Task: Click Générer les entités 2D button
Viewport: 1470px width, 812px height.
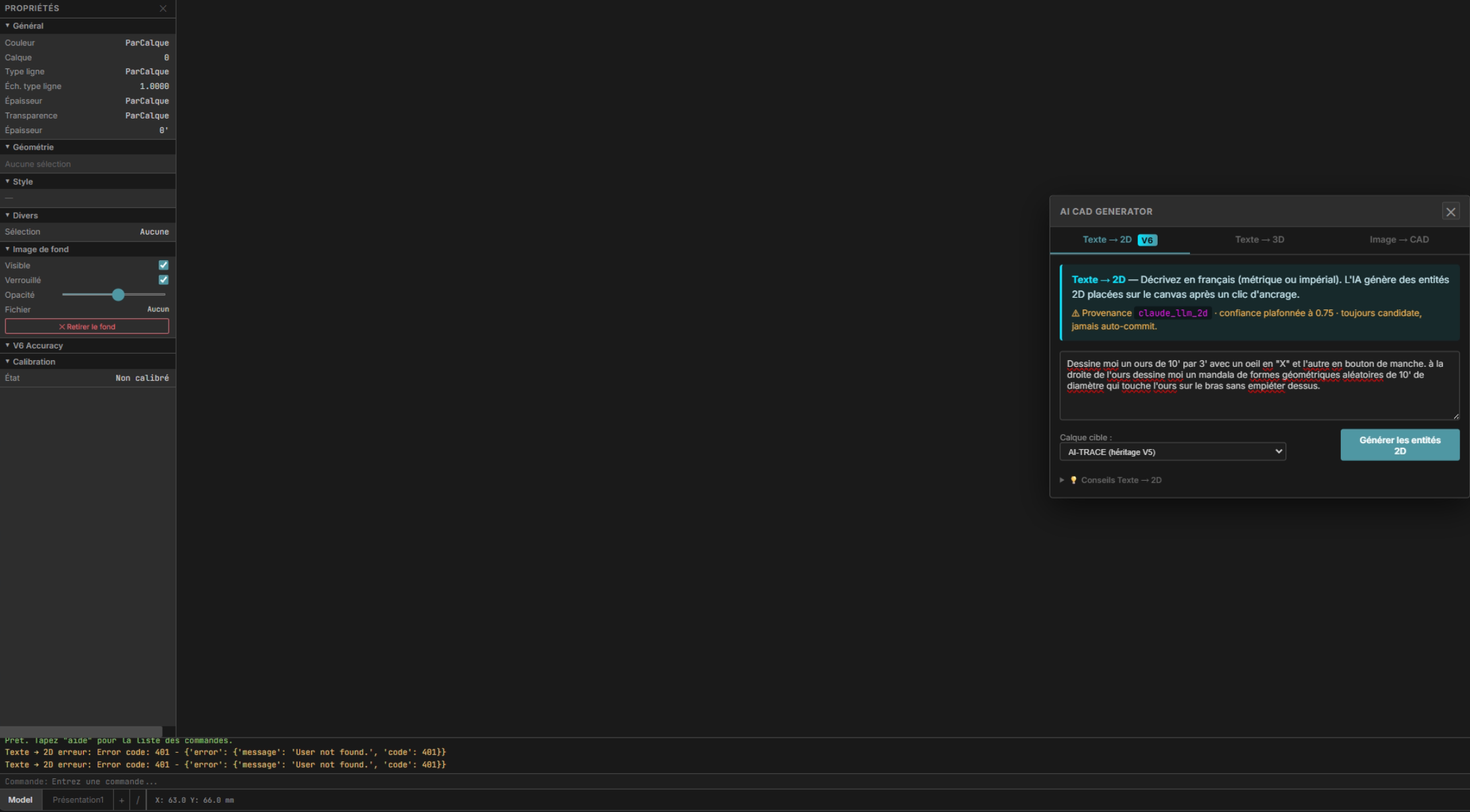Action: (1399, 445)
